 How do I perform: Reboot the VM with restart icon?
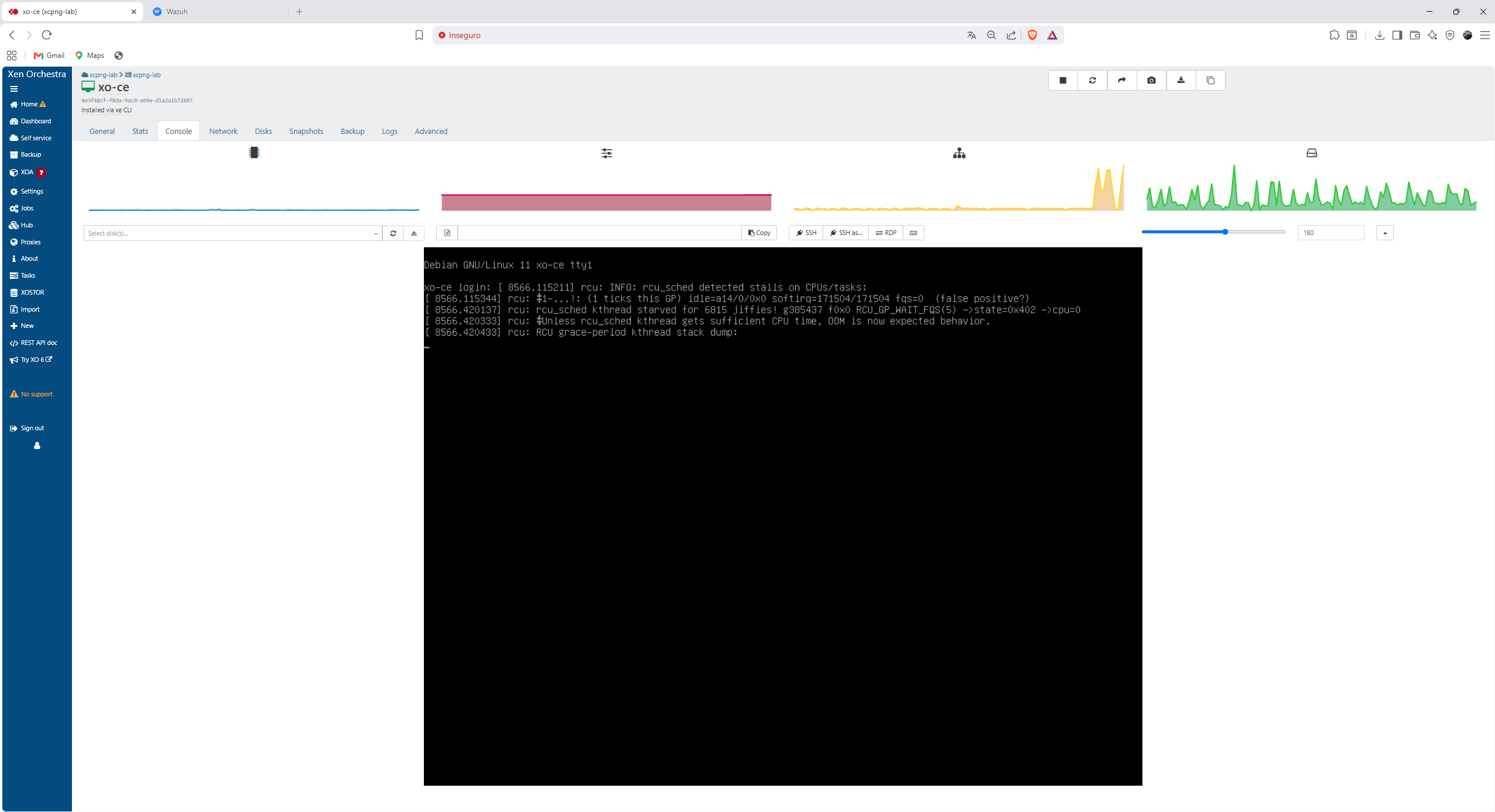(x=1092, y=81)
